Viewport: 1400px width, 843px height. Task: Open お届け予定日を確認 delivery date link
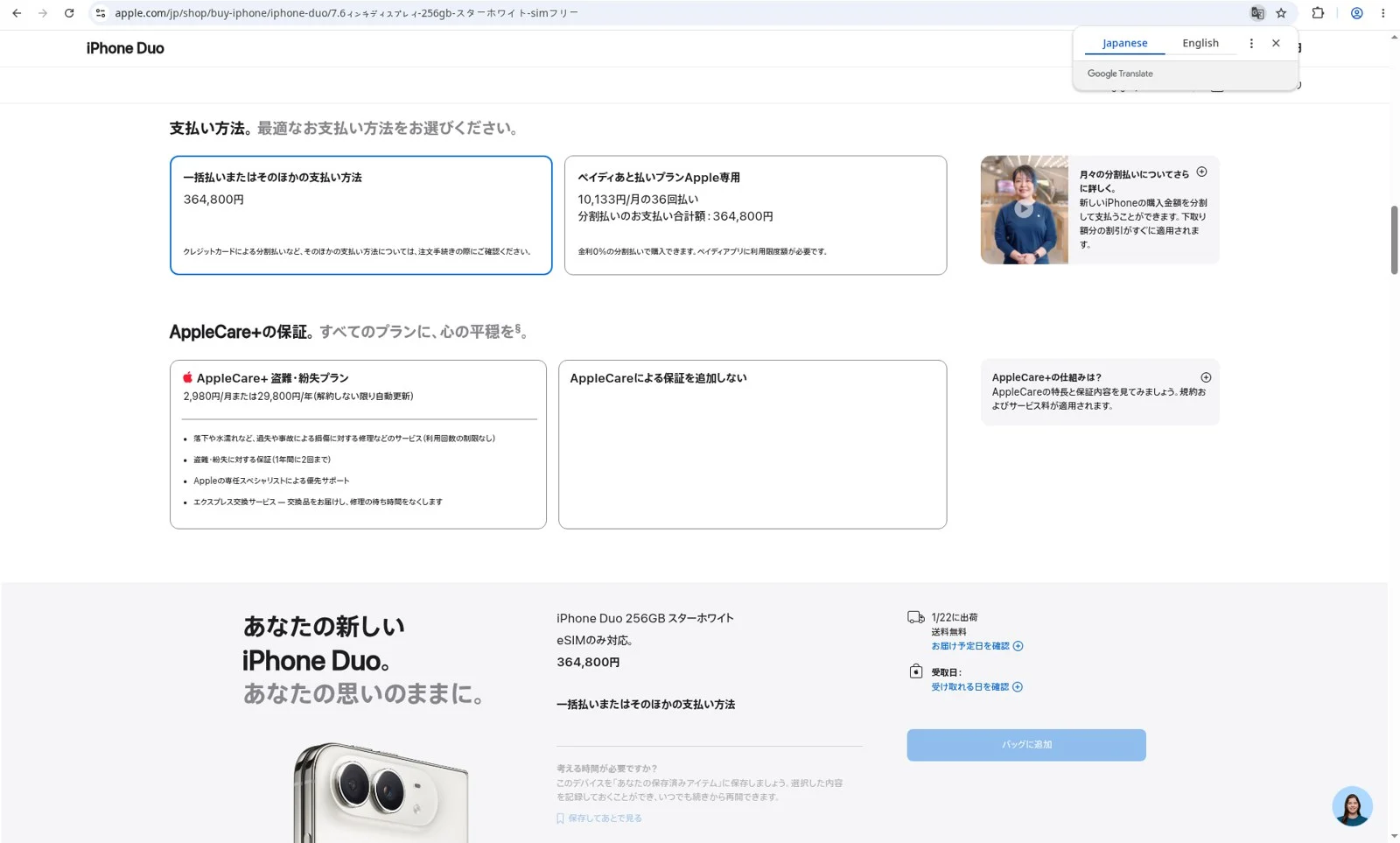(x=976, y=646)
